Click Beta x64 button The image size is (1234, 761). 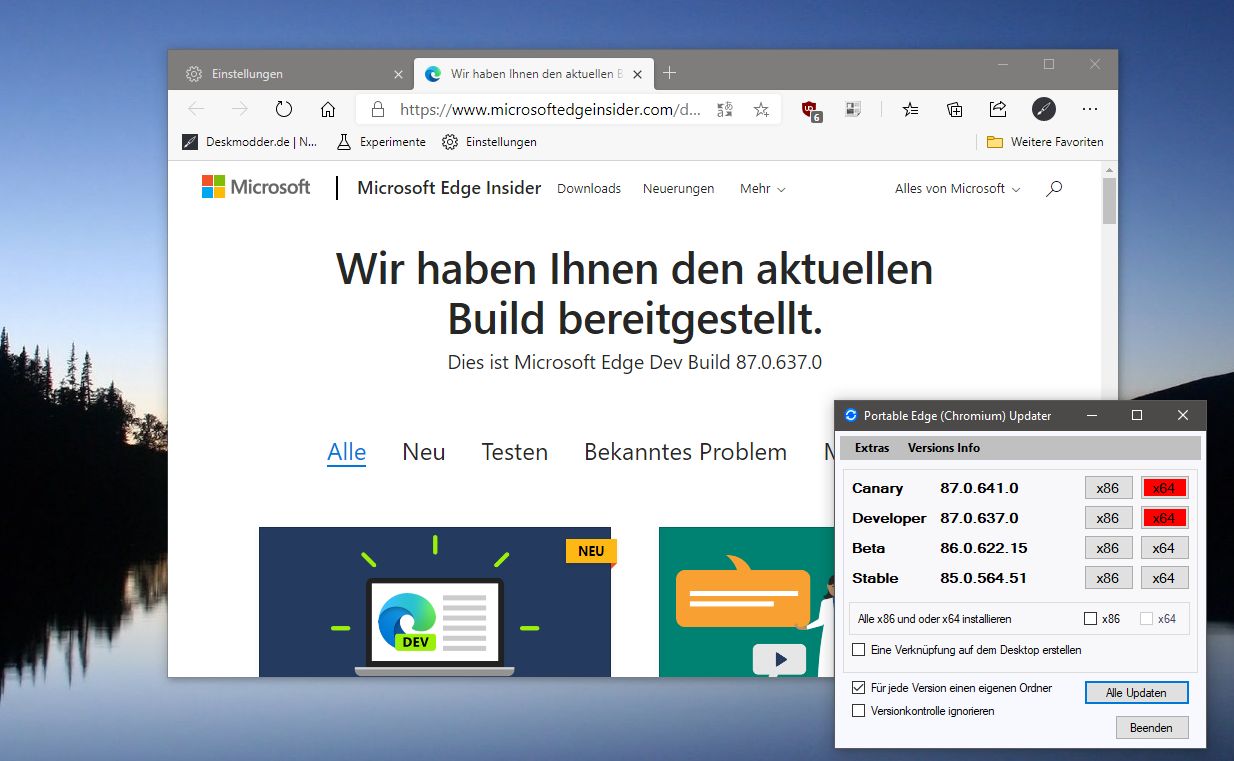tap(1164, 548)
